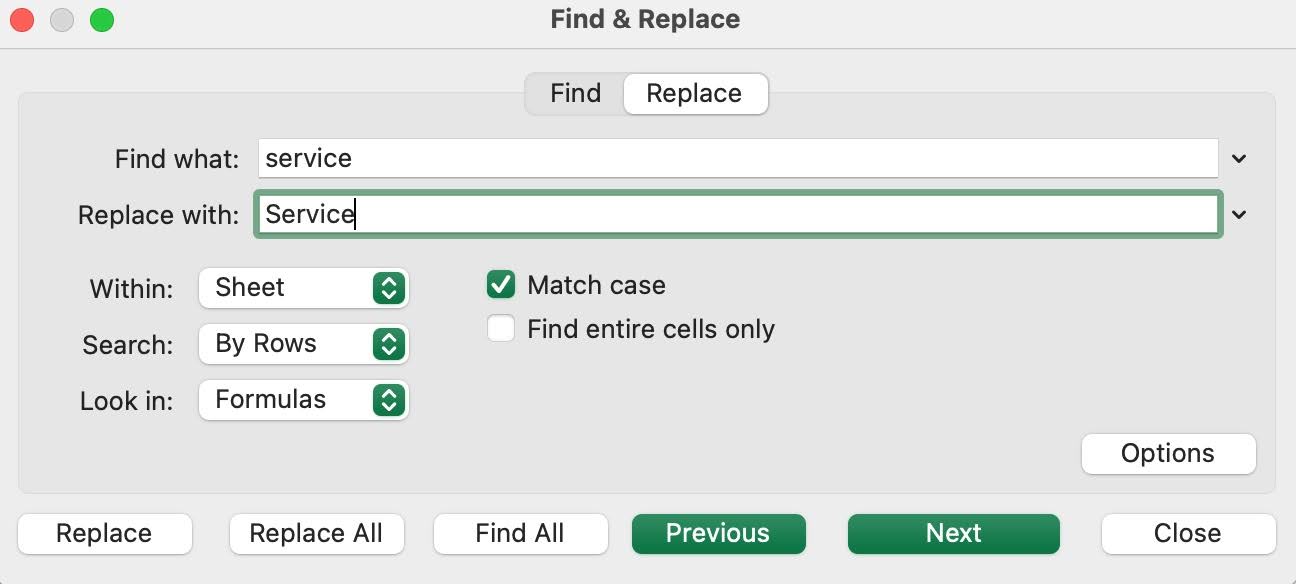The image size is (1296, 584).
Task: Advance to the Next match
Action: point(953,533)
